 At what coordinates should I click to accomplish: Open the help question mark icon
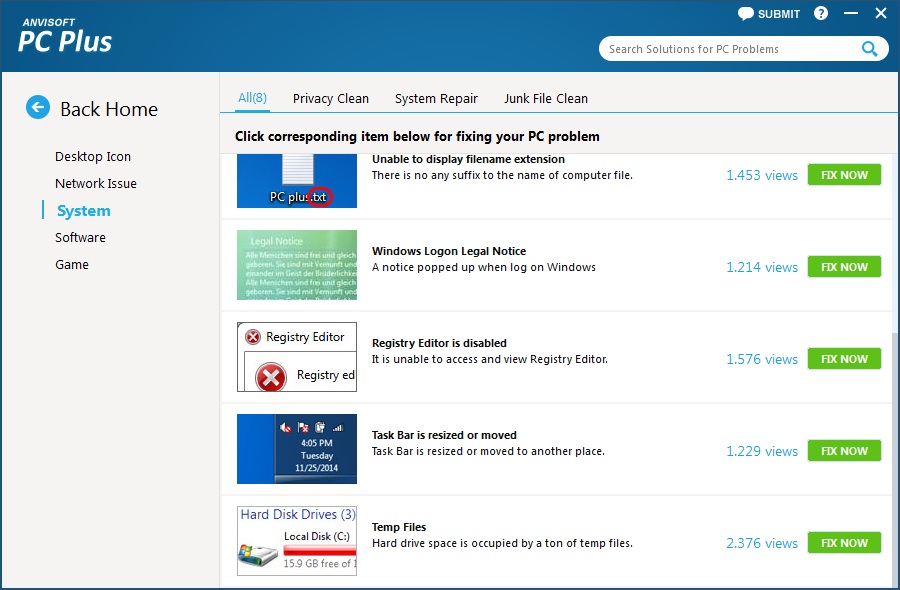[821, 13]
